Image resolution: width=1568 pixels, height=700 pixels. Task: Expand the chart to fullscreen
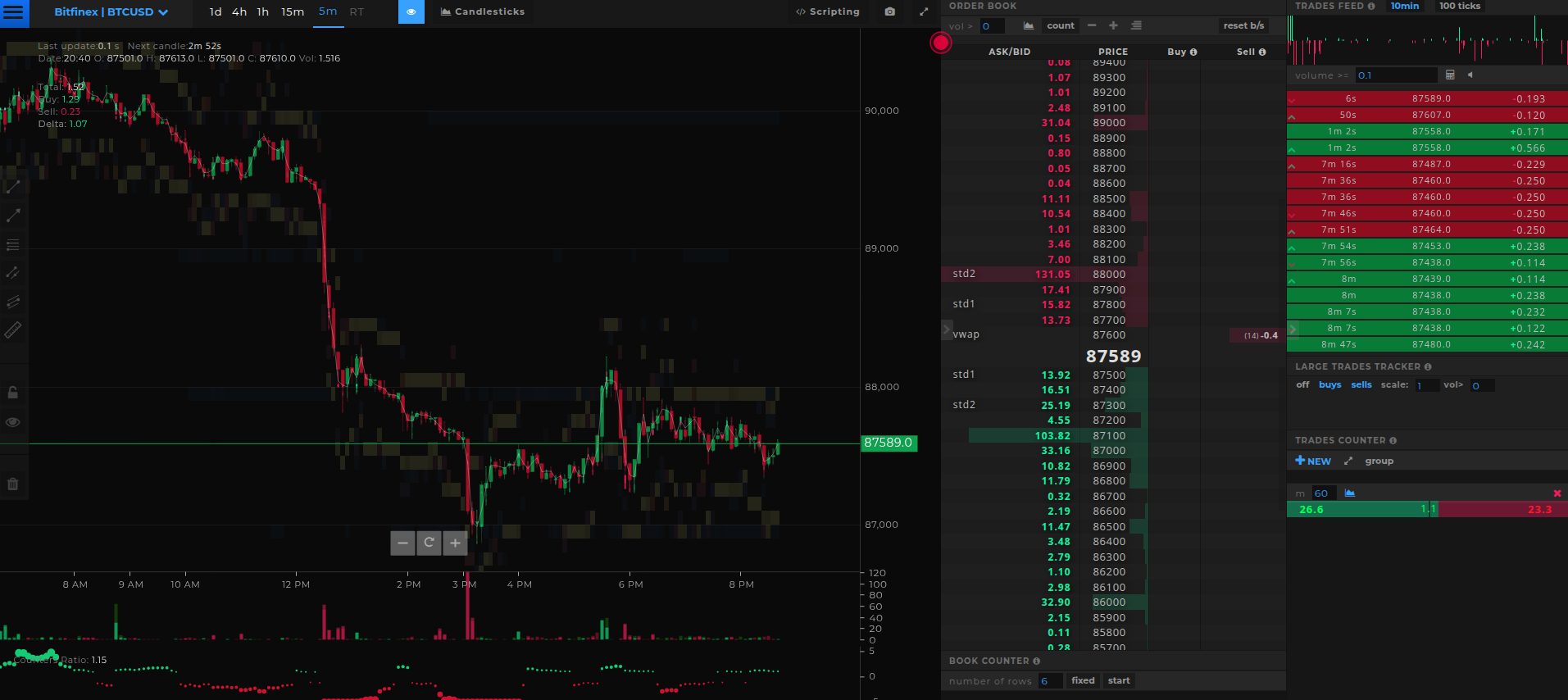[x=924, y=11]
